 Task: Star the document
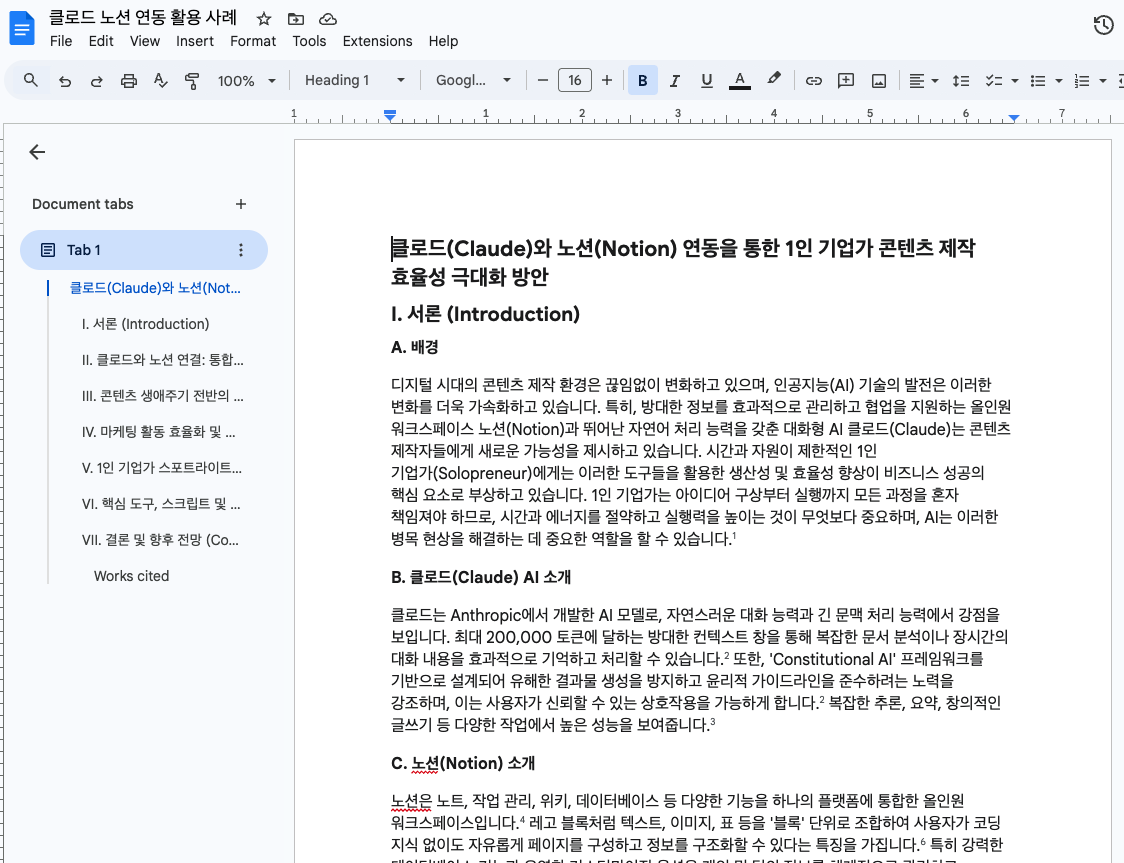pyautogui.click(x=263, y=18)
